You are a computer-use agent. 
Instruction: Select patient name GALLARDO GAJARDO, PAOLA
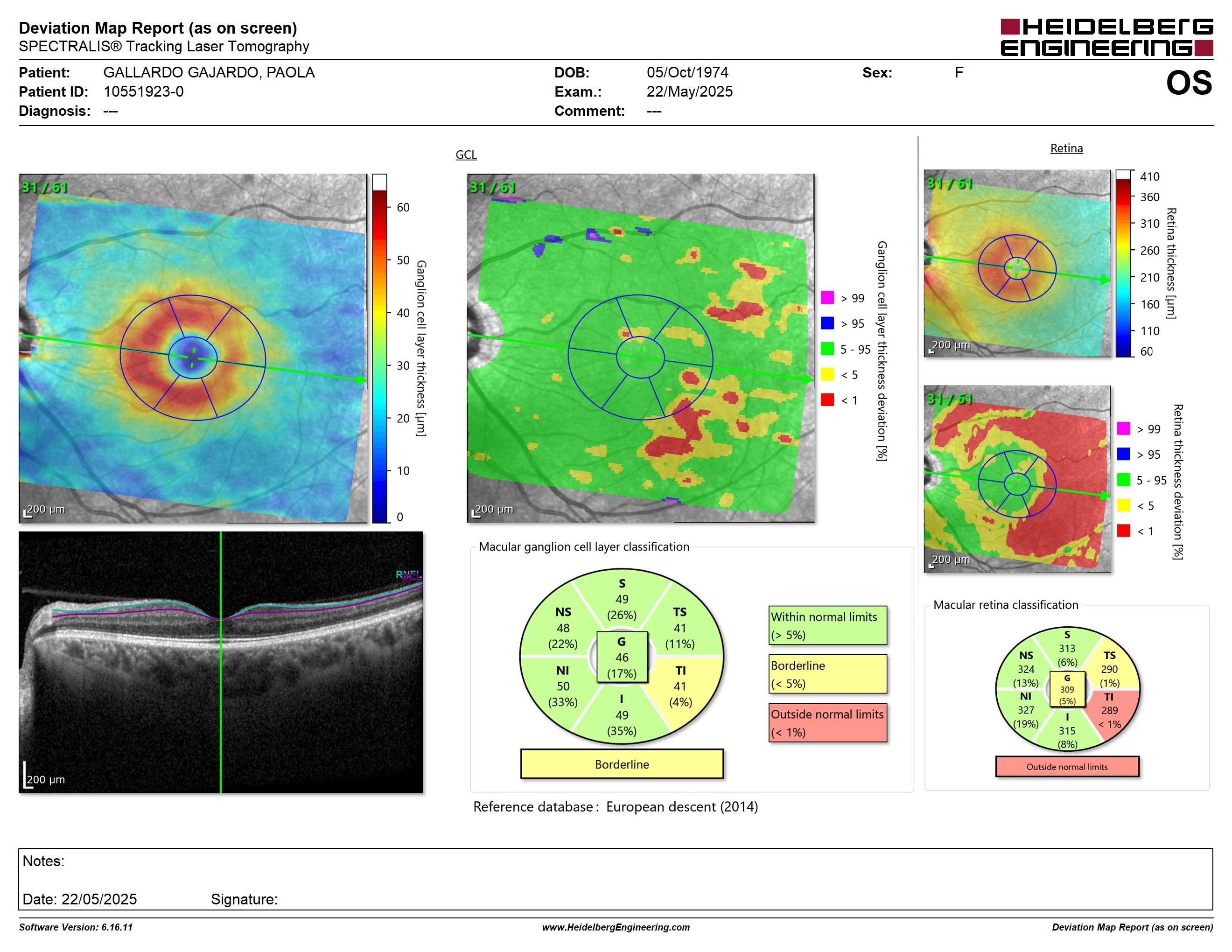(x=209, y=72)
